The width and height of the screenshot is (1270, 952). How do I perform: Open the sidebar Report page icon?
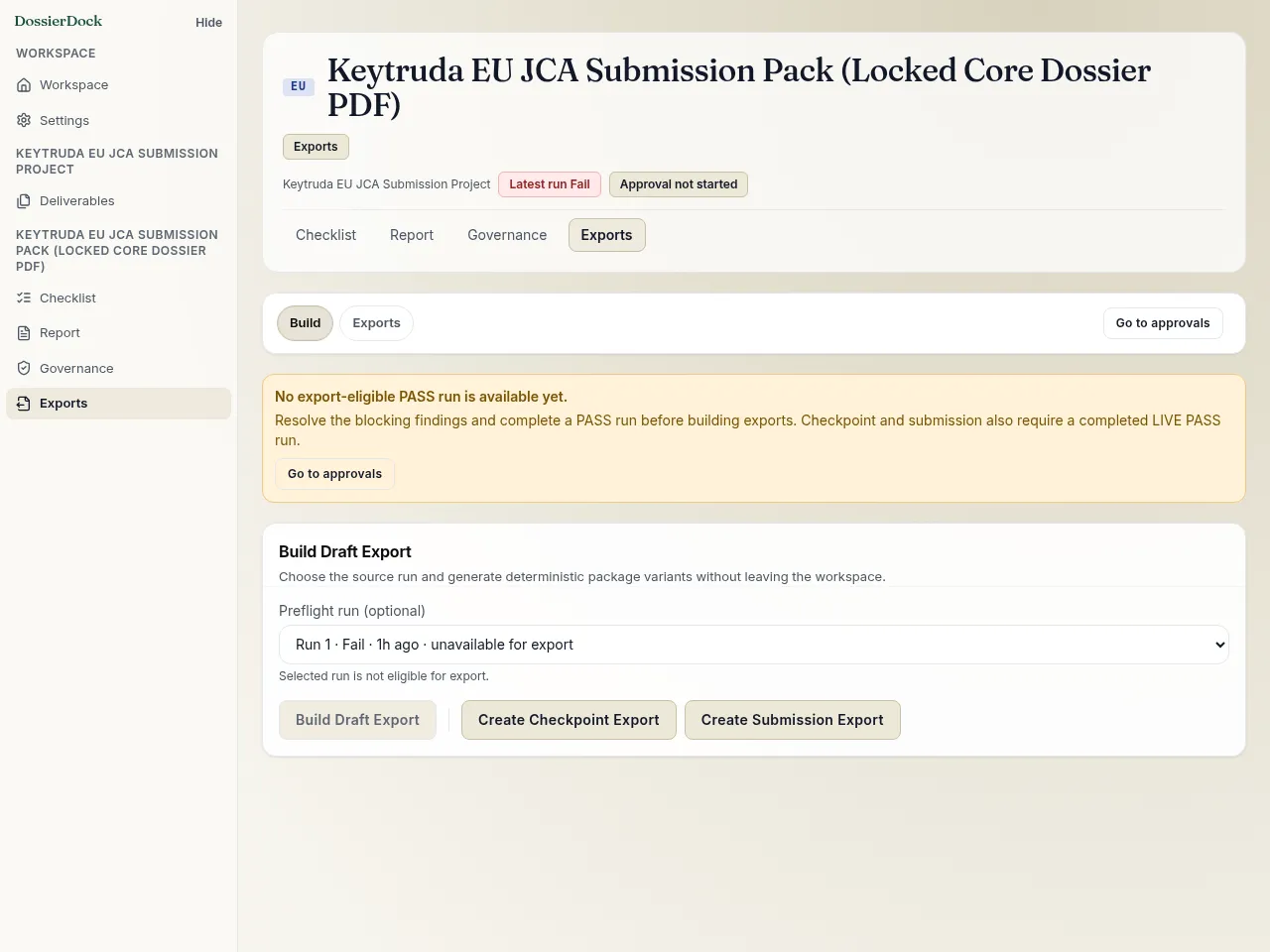(x=24, y=333)
